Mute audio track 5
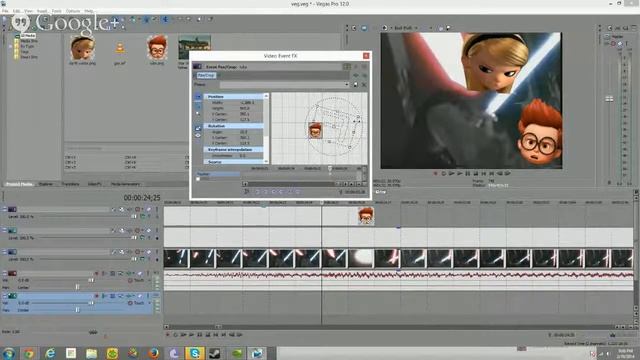Screen dimensions: 640x360 [x=140, y=296]
